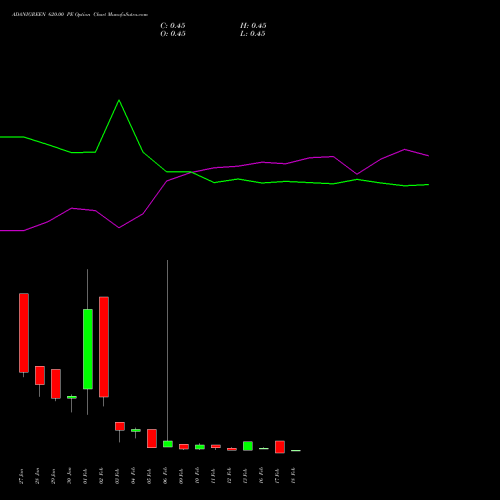Select the red candle for 09 Feb
Screen dimensions: 500x500
pyautogui.click(x=184, y=447)
